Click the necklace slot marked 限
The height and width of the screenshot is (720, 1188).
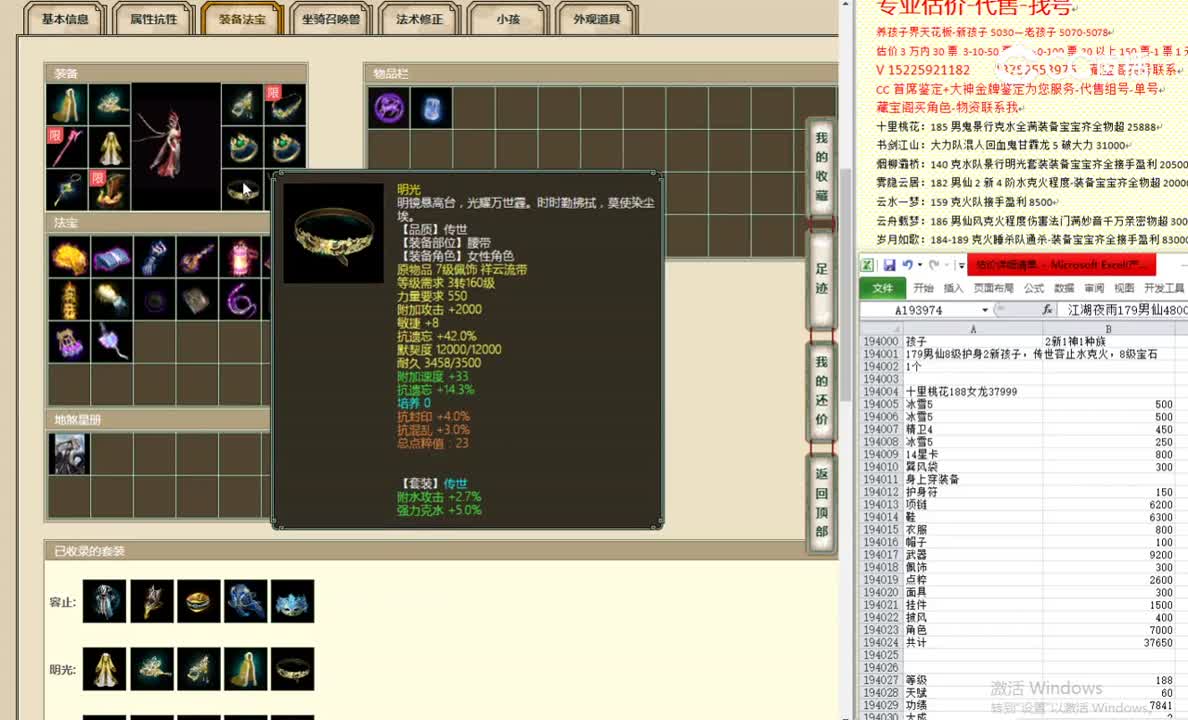coord(286,105)
